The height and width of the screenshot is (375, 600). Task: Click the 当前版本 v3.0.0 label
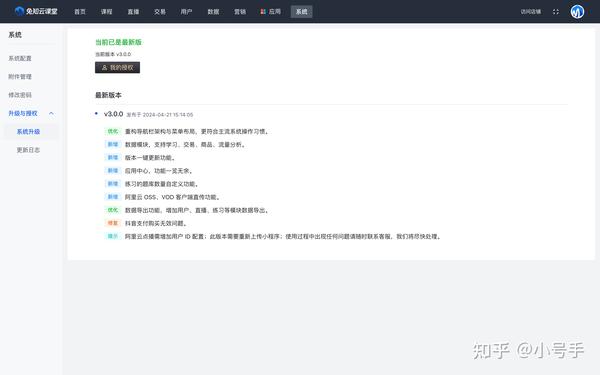[113, 54]
